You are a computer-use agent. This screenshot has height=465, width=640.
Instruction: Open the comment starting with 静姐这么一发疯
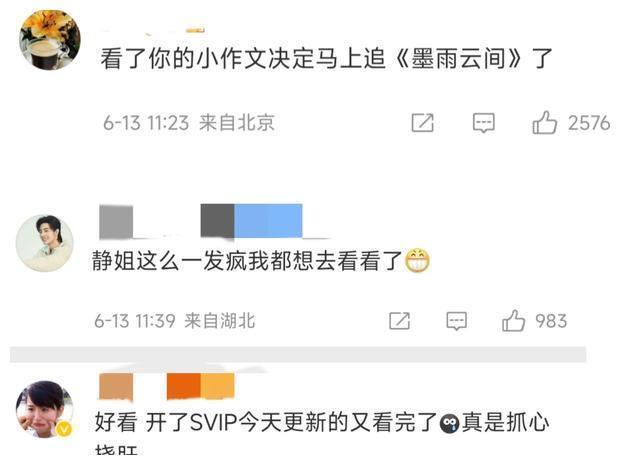pos(260,260)
